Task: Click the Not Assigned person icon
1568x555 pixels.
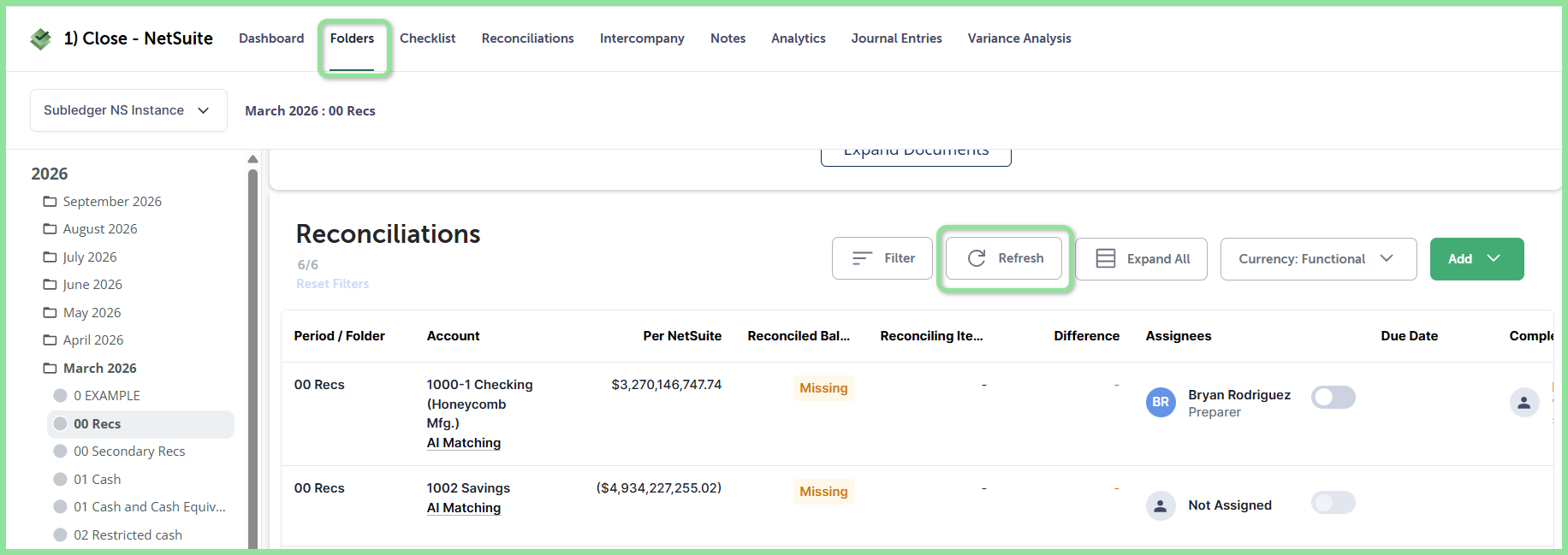Action: coord(1161,506)
